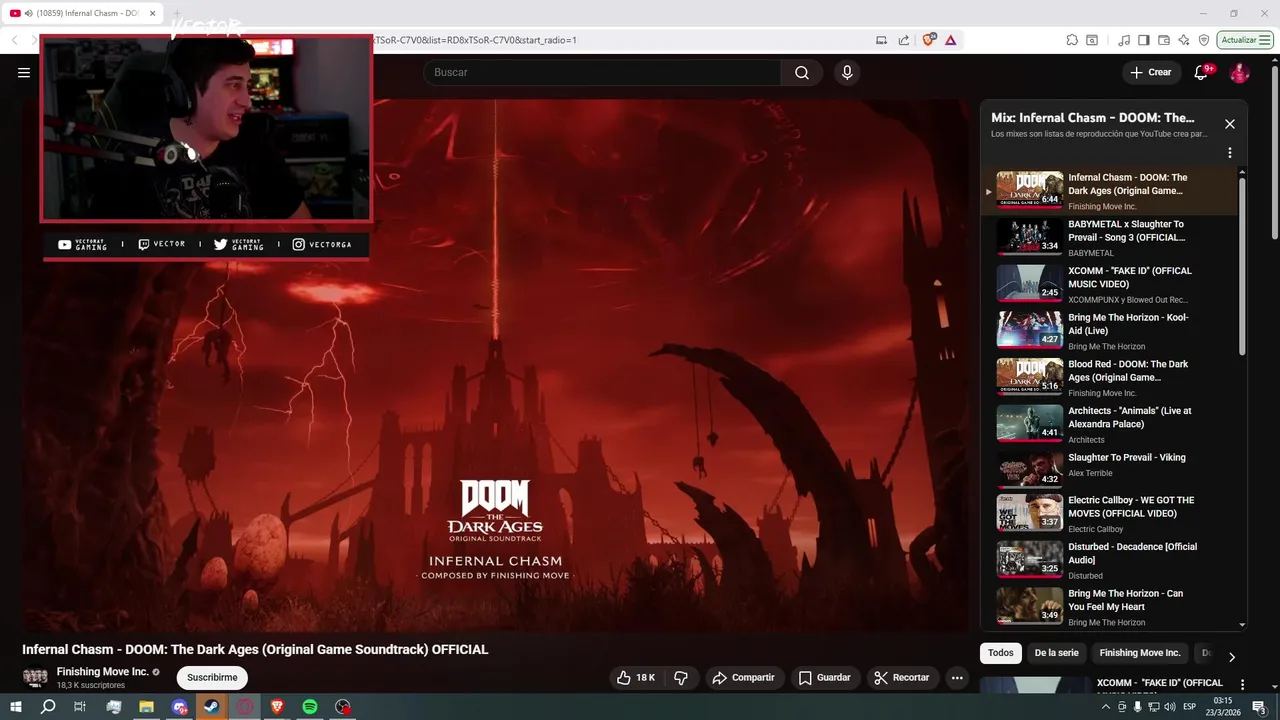
Task: Like the video with 18 K likes
Action: [x=636, y=677]
